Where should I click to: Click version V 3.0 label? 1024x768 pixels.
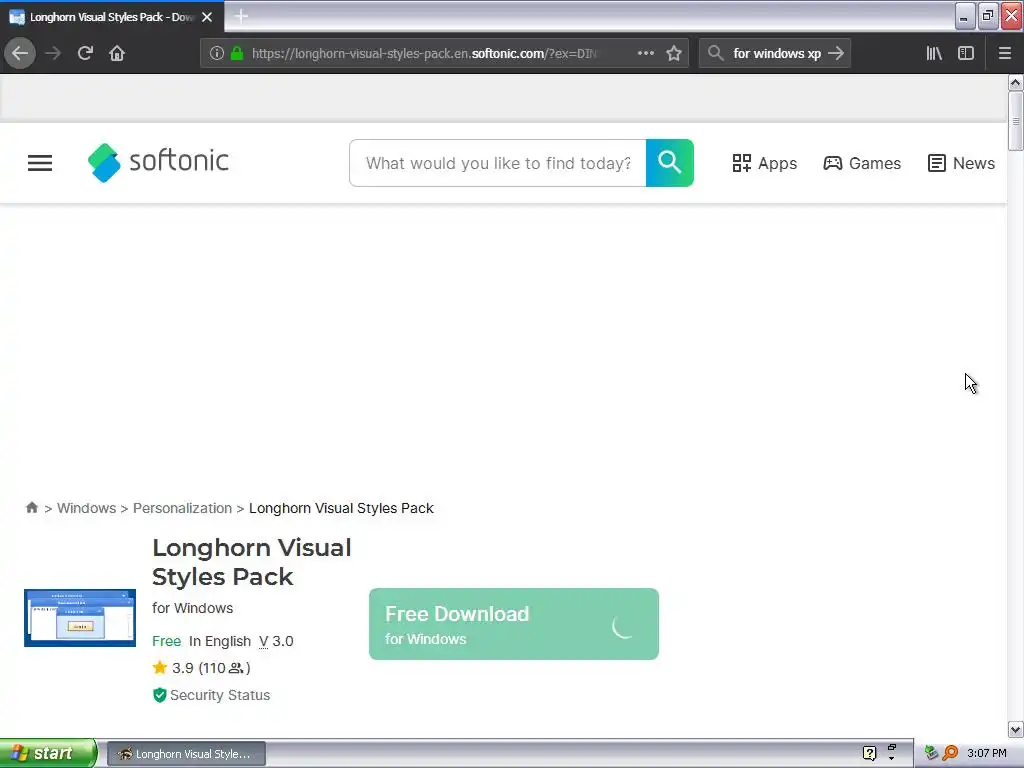(x=276, y=641)
